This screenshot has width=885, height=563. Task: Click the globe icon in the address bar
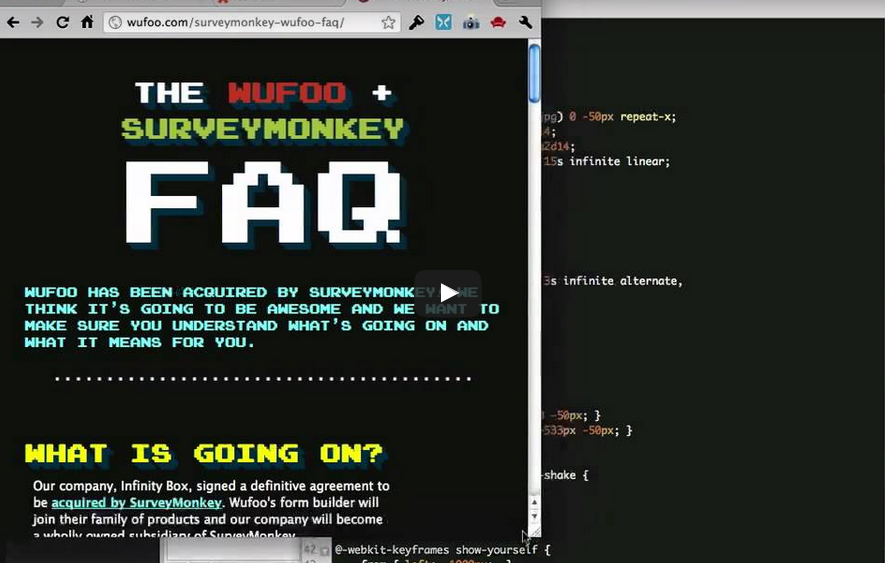point(115,23)
